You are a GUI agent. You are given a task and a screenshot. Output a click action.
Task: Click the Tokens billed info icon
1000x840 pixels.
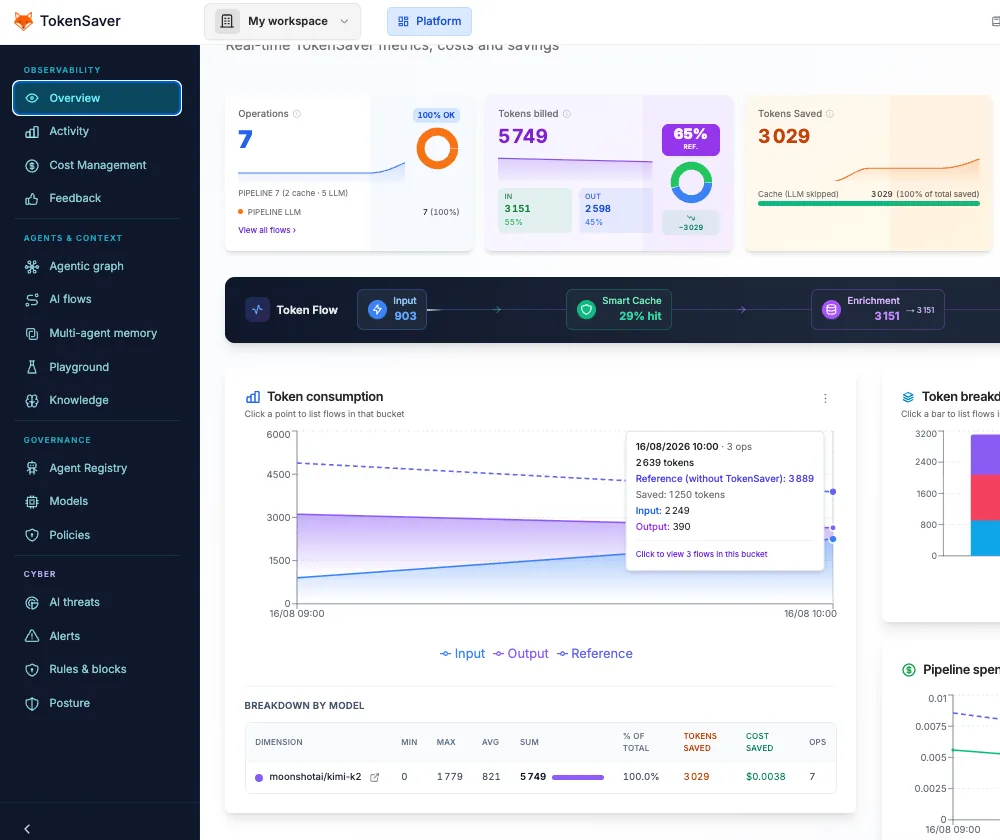click(567, 114)
